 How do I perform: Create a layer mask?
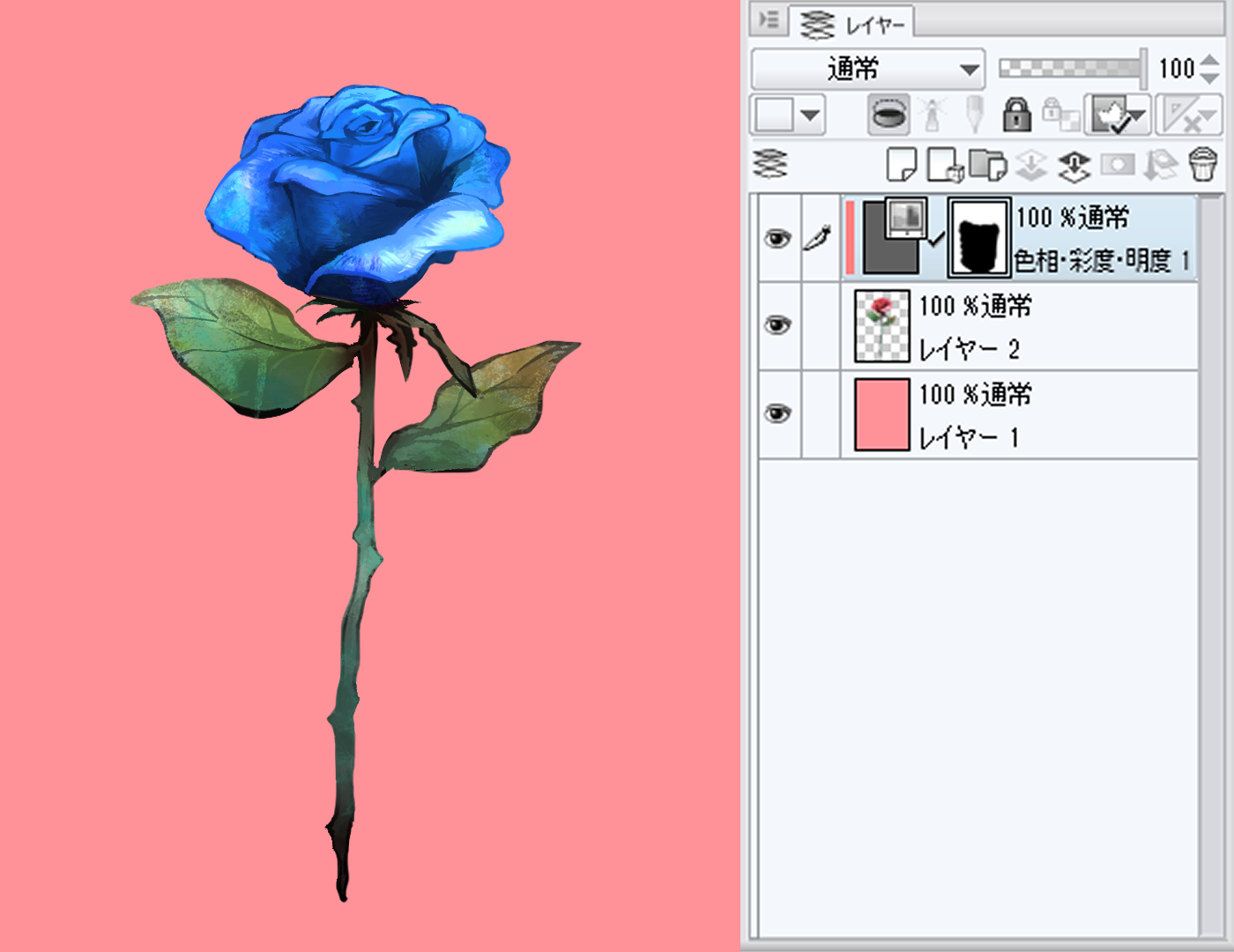(x=1117, y=165)
